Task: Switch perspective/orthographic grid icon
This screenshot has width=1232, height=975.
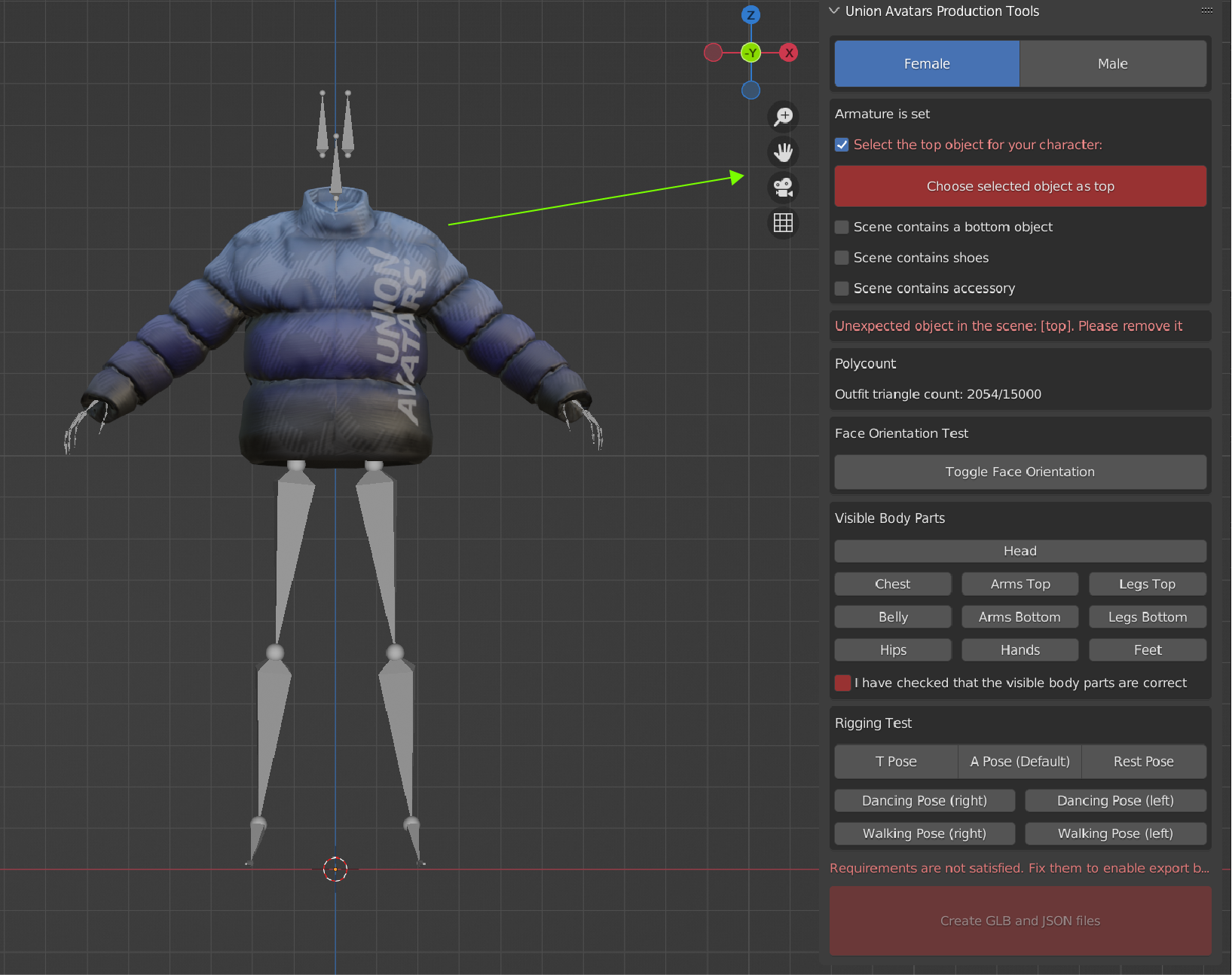Action: point(784,223)
